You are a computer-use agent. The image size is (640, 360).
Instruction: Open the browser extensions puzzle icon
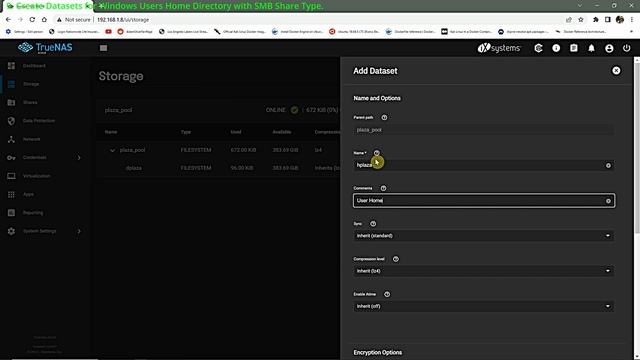click(x=596, y=20)
